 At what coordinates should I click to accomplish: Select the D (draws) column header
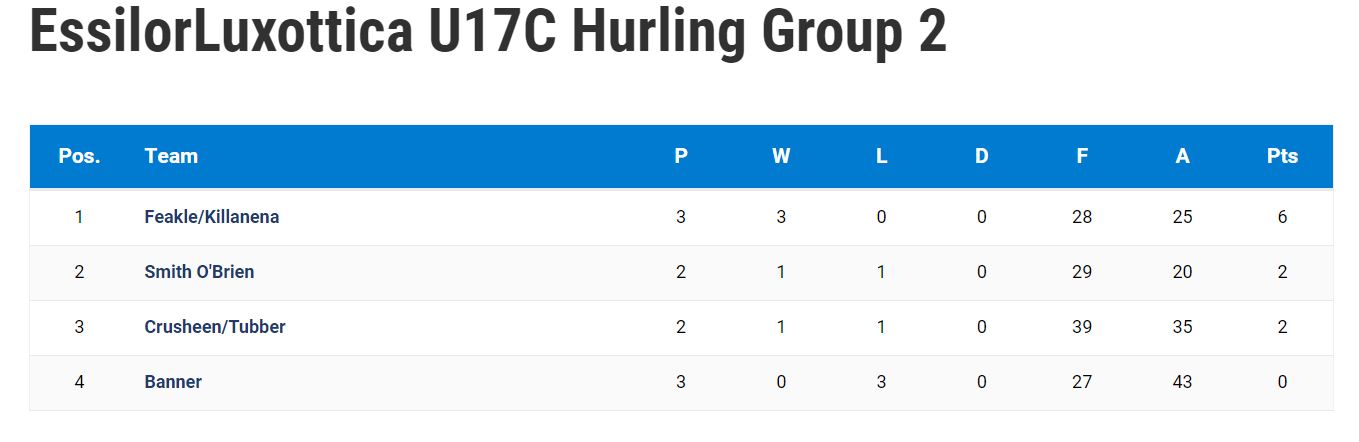click(x=982, y=156)
